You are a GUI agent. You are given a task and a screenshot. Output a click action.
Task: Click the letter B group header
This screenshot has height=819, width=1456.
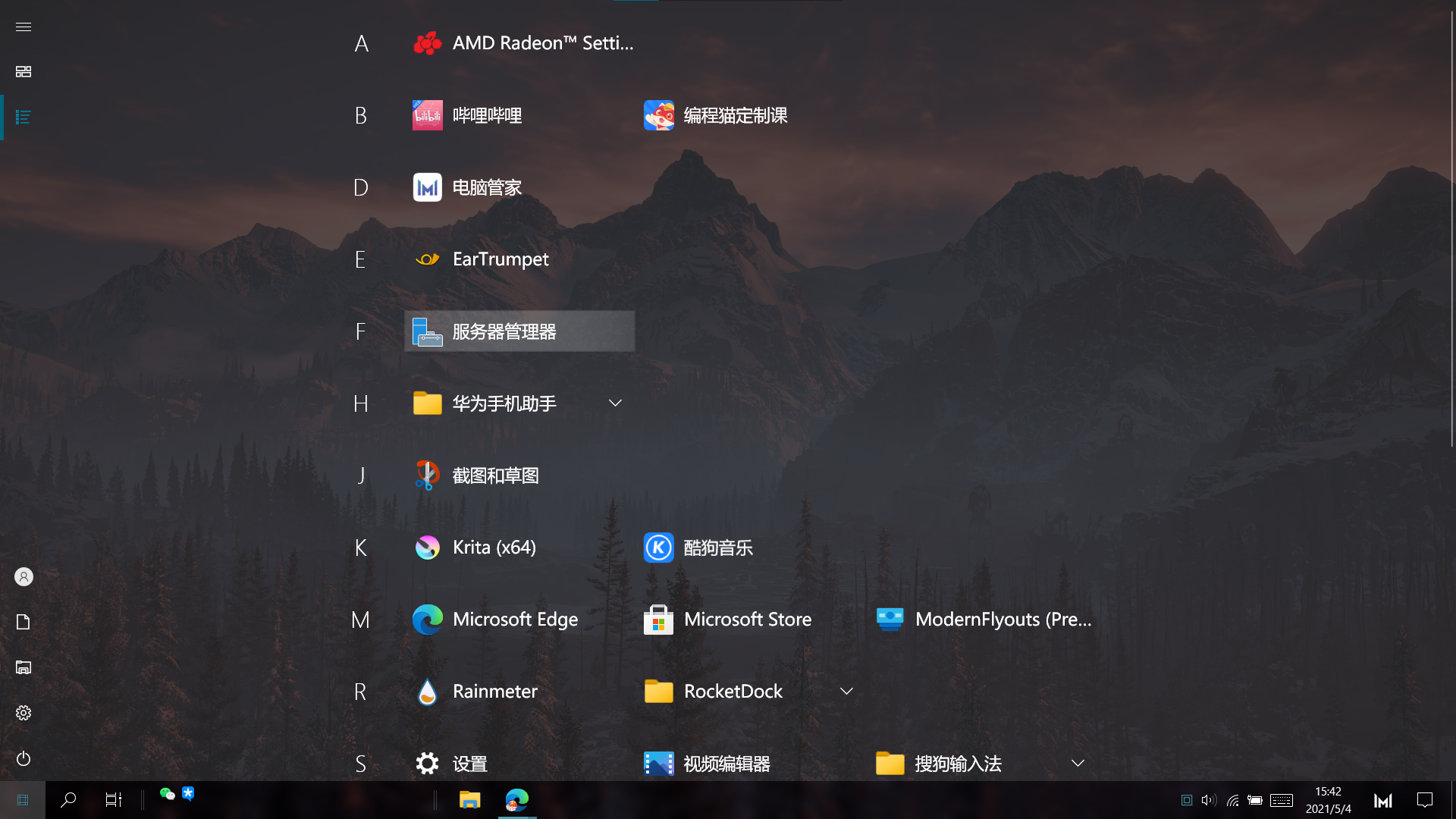point(361,115)
